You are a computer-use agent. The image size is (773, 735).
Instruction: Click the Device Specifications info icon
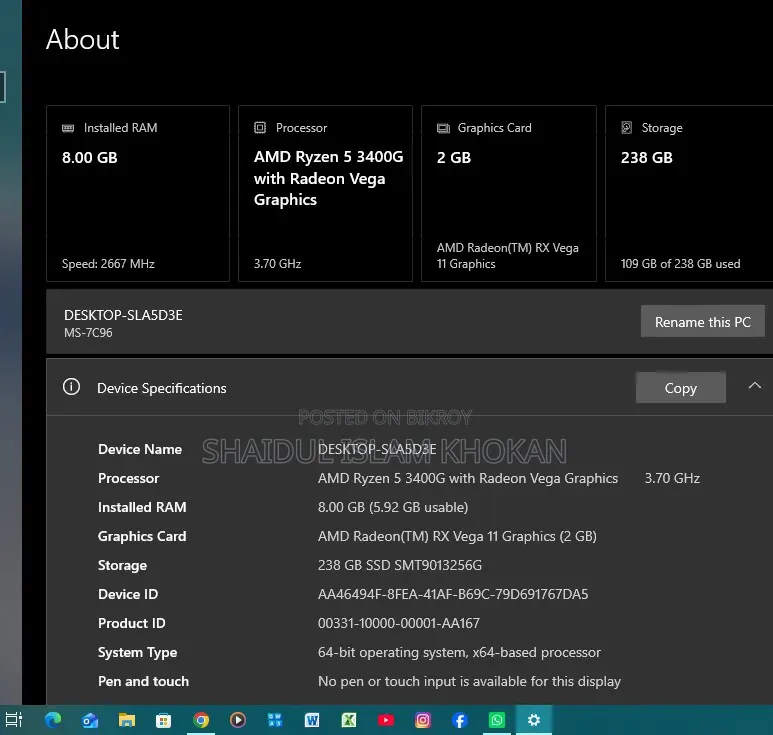[71, 386]
